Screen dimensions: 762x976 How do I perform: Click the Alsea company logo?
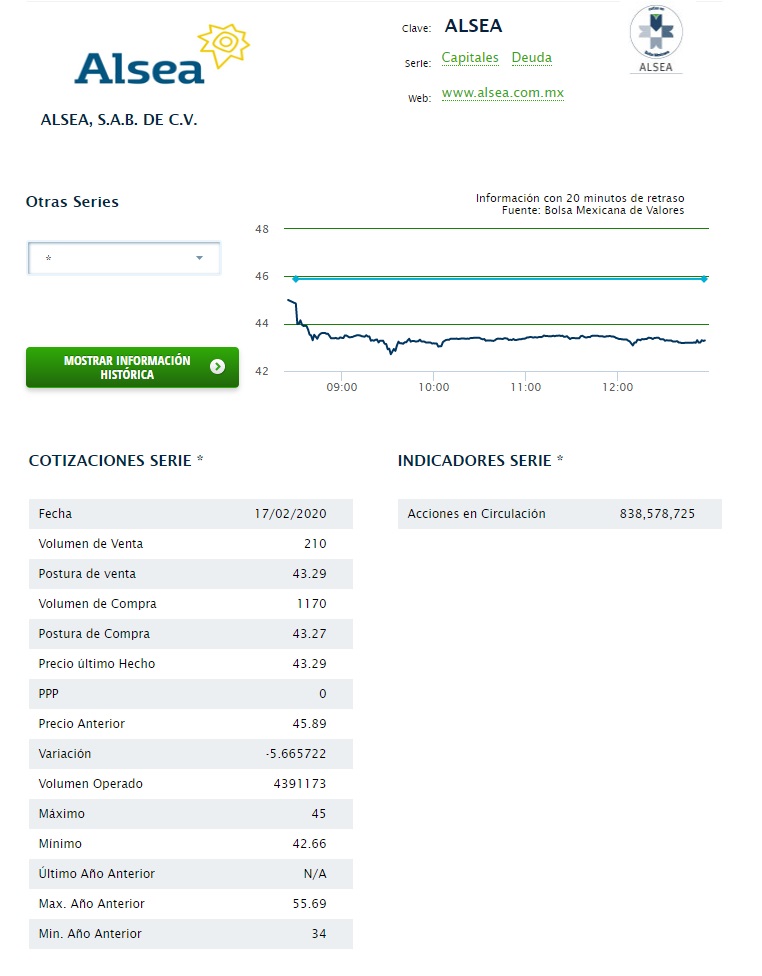pyautogui.click(x=162, y=55)
